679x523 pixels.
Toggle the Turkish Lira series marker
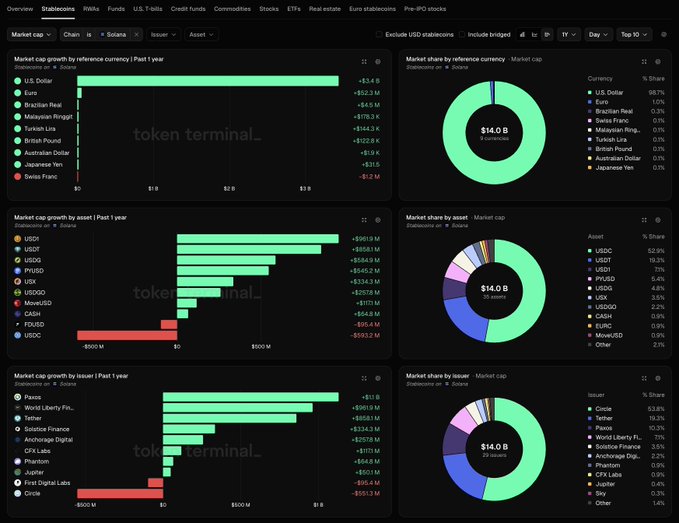(17, 129)
